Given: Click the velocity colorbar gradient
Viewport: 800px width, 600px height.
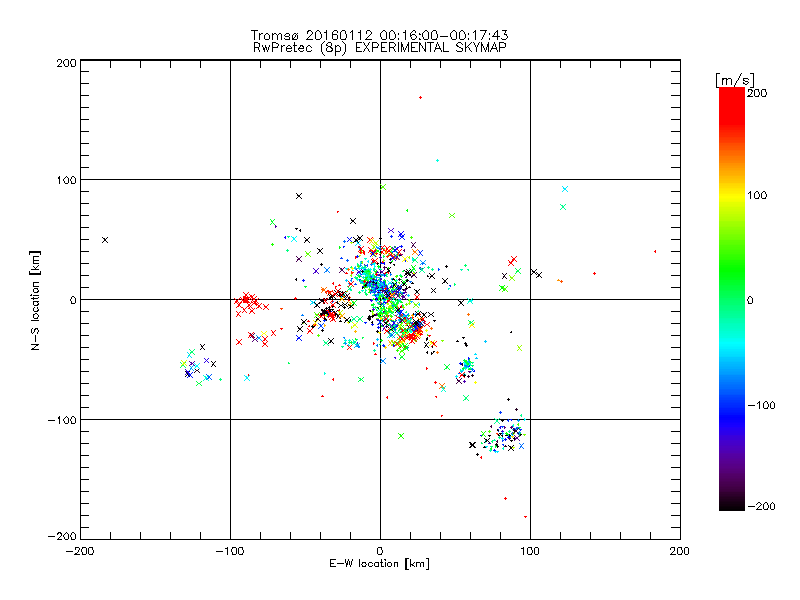Looking at the screenshot, I should tap(732, 299).
